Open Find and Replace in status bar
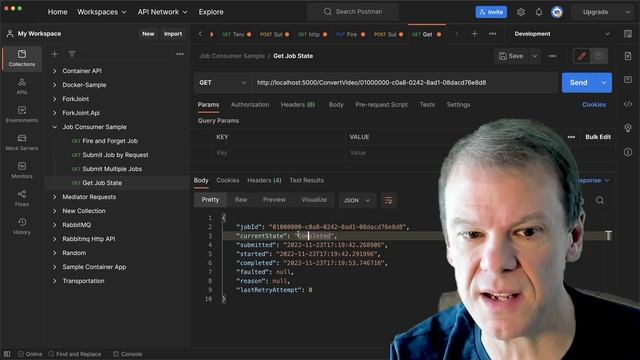Image resolution: width=640 pixels, height=360 pixels. click(75, 354)
